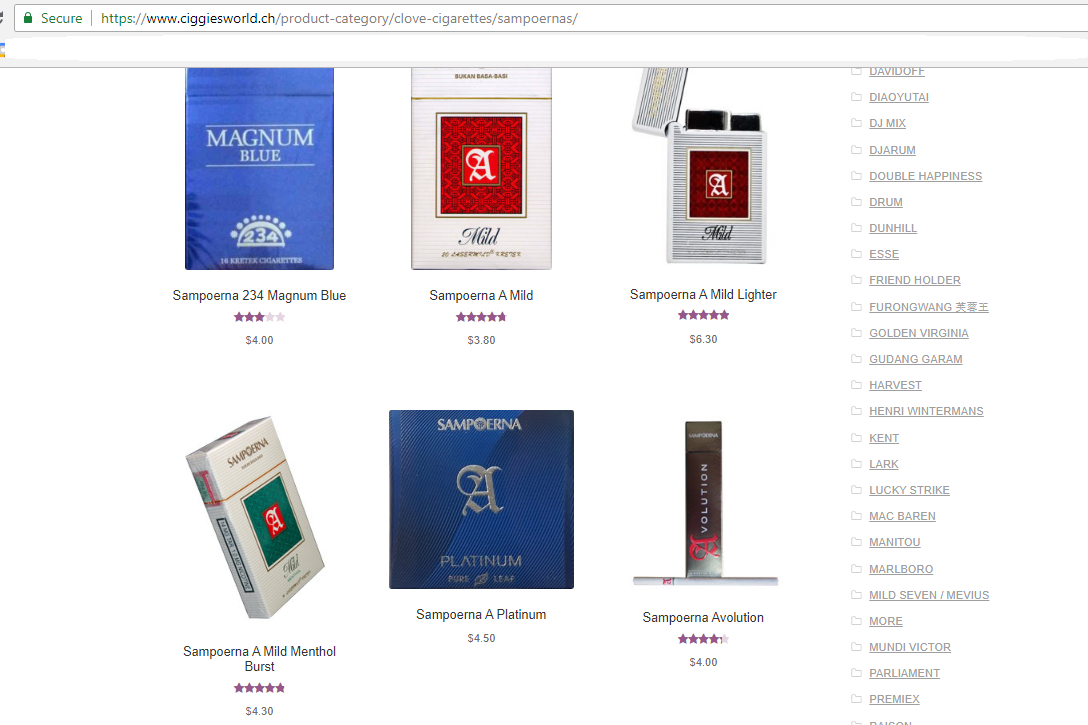Click star rating under Sampoerna 234 Magnum Blue
The width and height of the screenshot is (1088, 725).
[x=259, y=317]
